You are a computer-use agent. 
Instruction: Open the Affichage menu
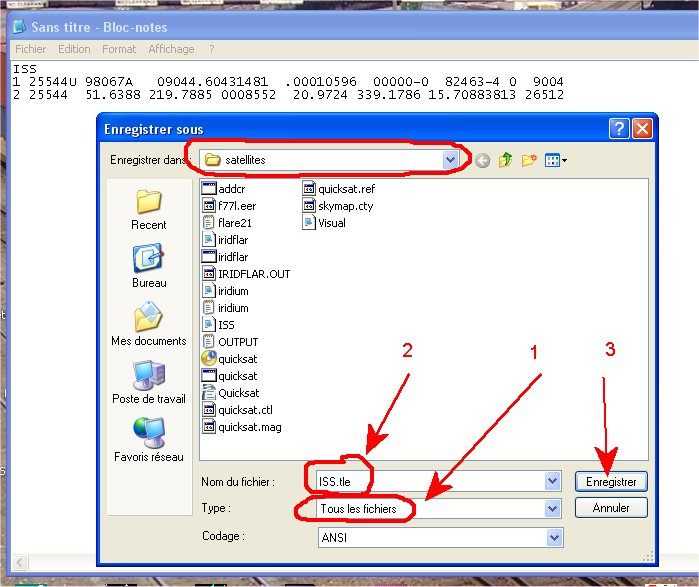point(171,49)
